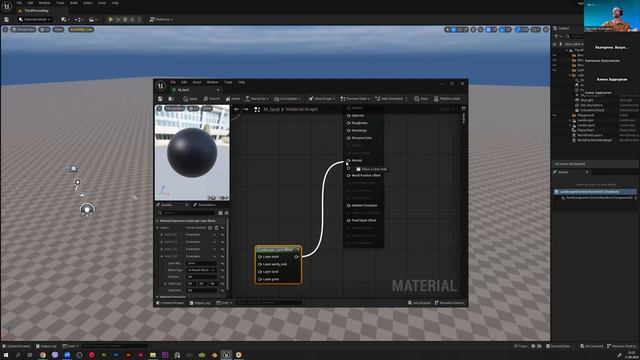Click the Layer sand input pin
Image resolution: width=640 pixels, height=360 pixels.
pyautogui.click(x=260, y=272)
